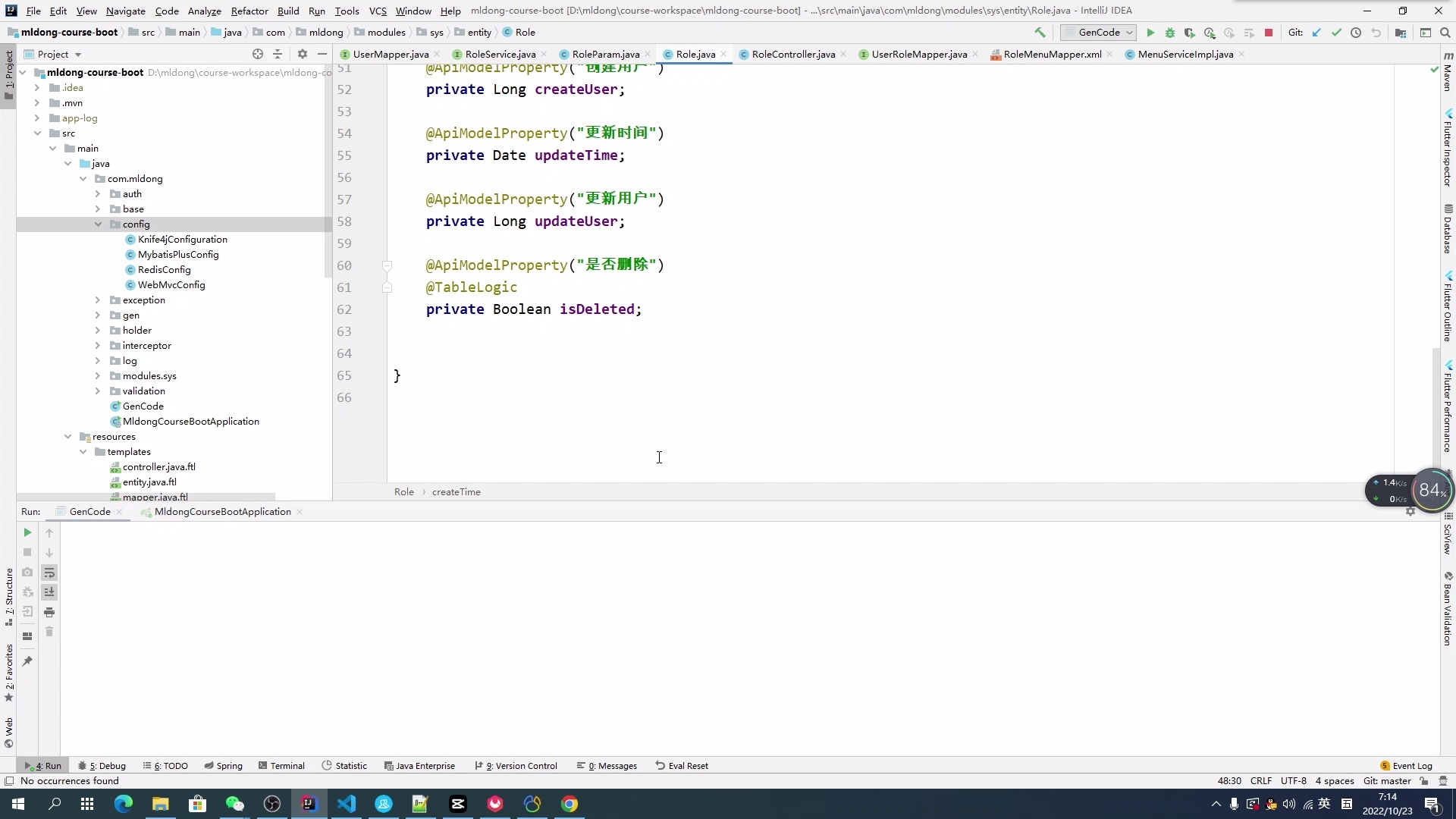Expand the modules.sys package node
The height and width of the screenshot is (819, 1456).
pyautogui.click(x=98, y=376)
